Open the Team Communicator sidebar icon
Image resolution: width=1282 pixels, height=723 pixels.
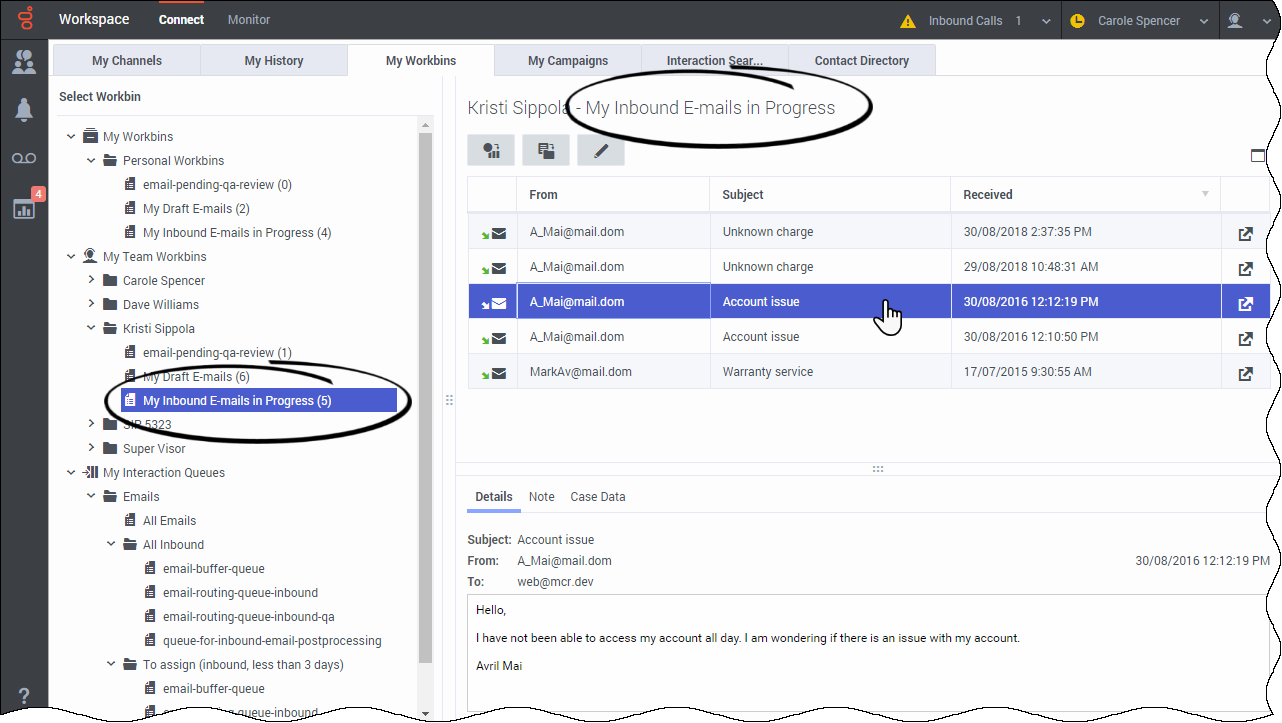pos(24,62)
